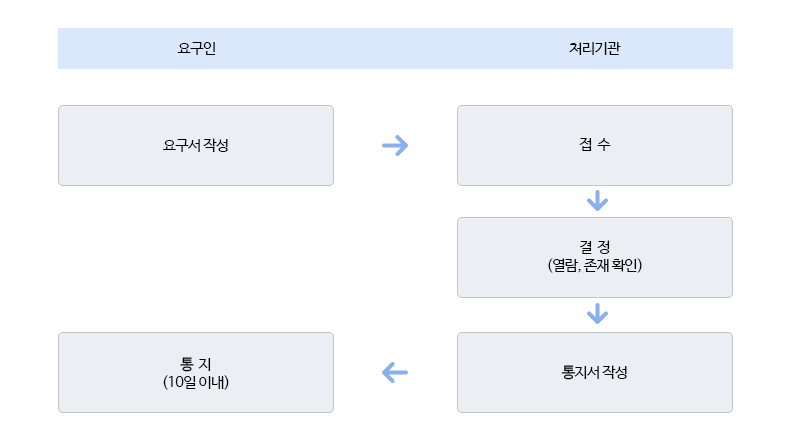The image size is (790, 446).
Task: Click the 요구서 작성 label text
Action: tap(196, 145)
